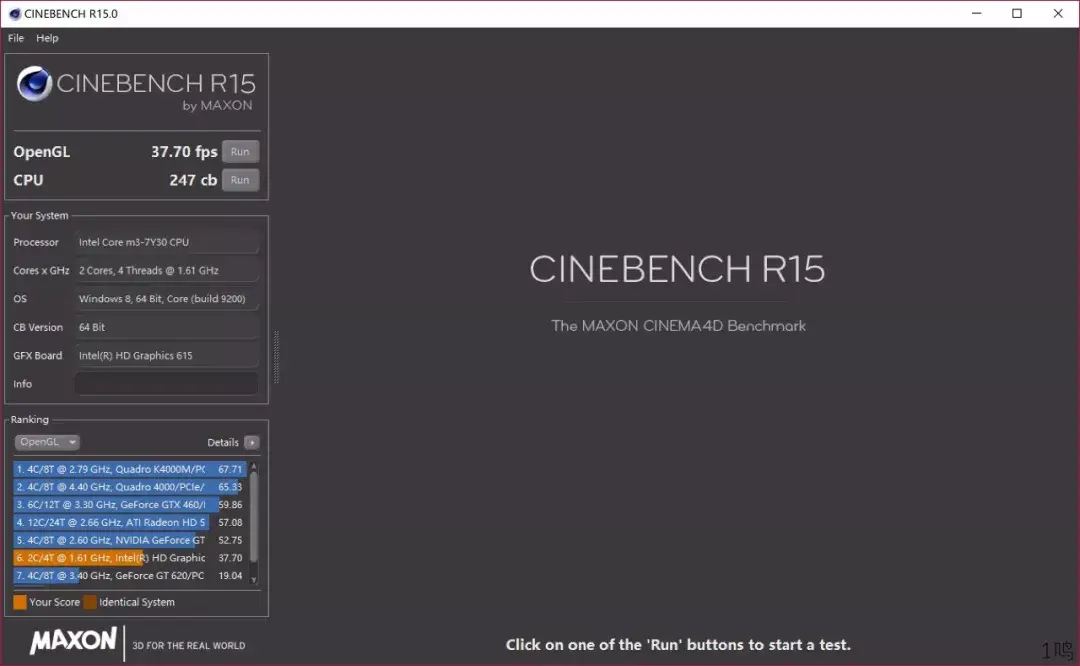
Task: Click the app icon in title bar
Action: (x=14, y=14)
